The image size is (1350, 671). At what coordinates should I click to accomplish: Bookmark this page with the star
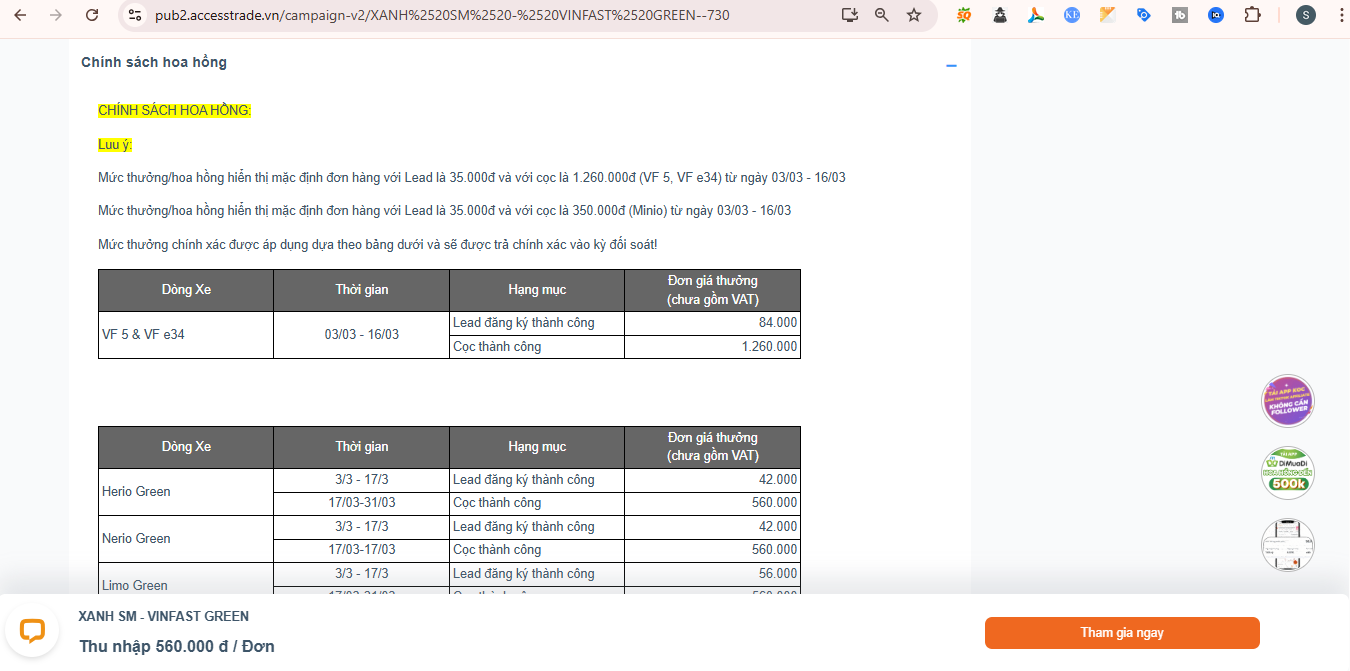tap(914, 15)
